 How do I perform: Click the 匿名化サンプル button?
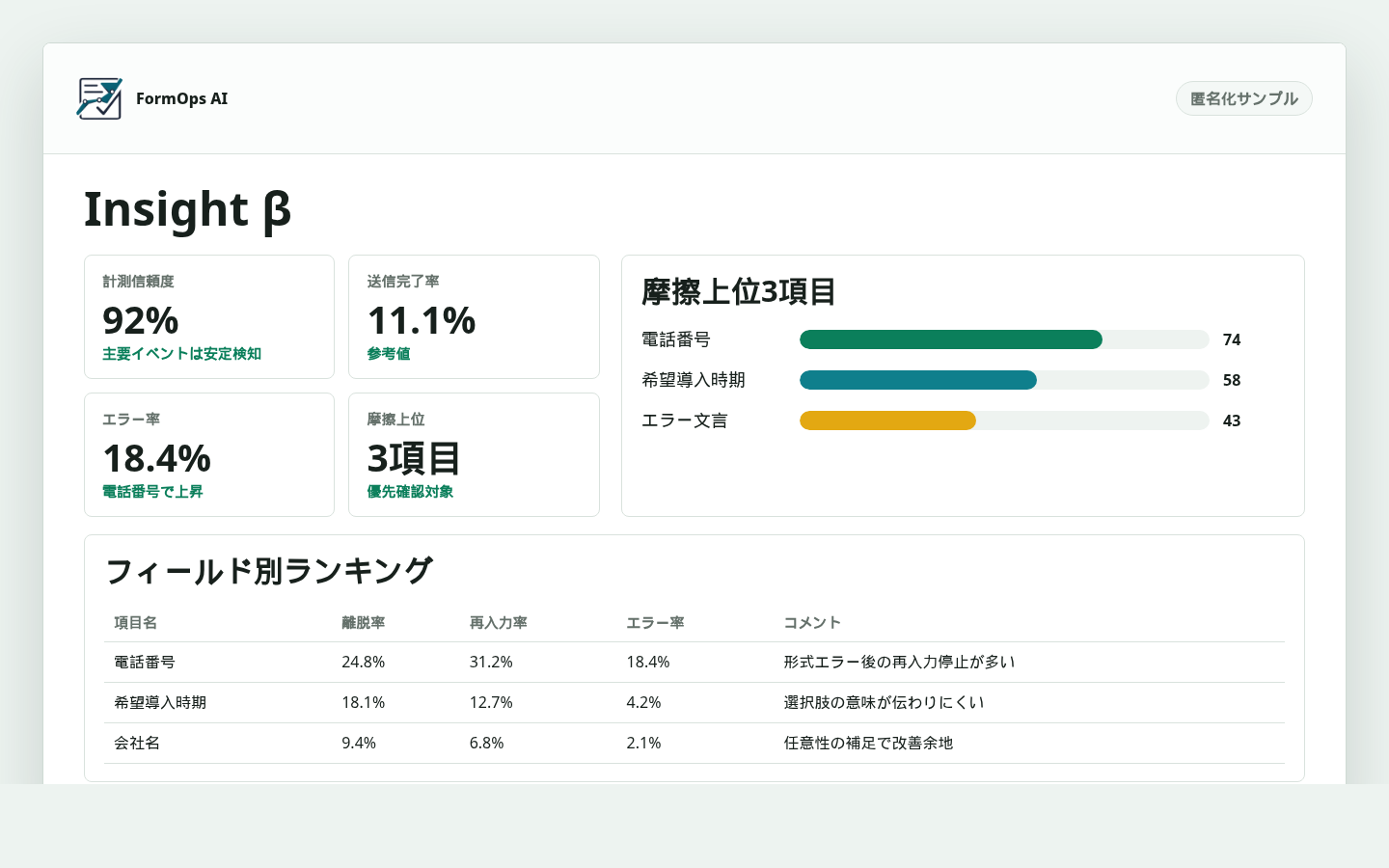(1243, 97)
